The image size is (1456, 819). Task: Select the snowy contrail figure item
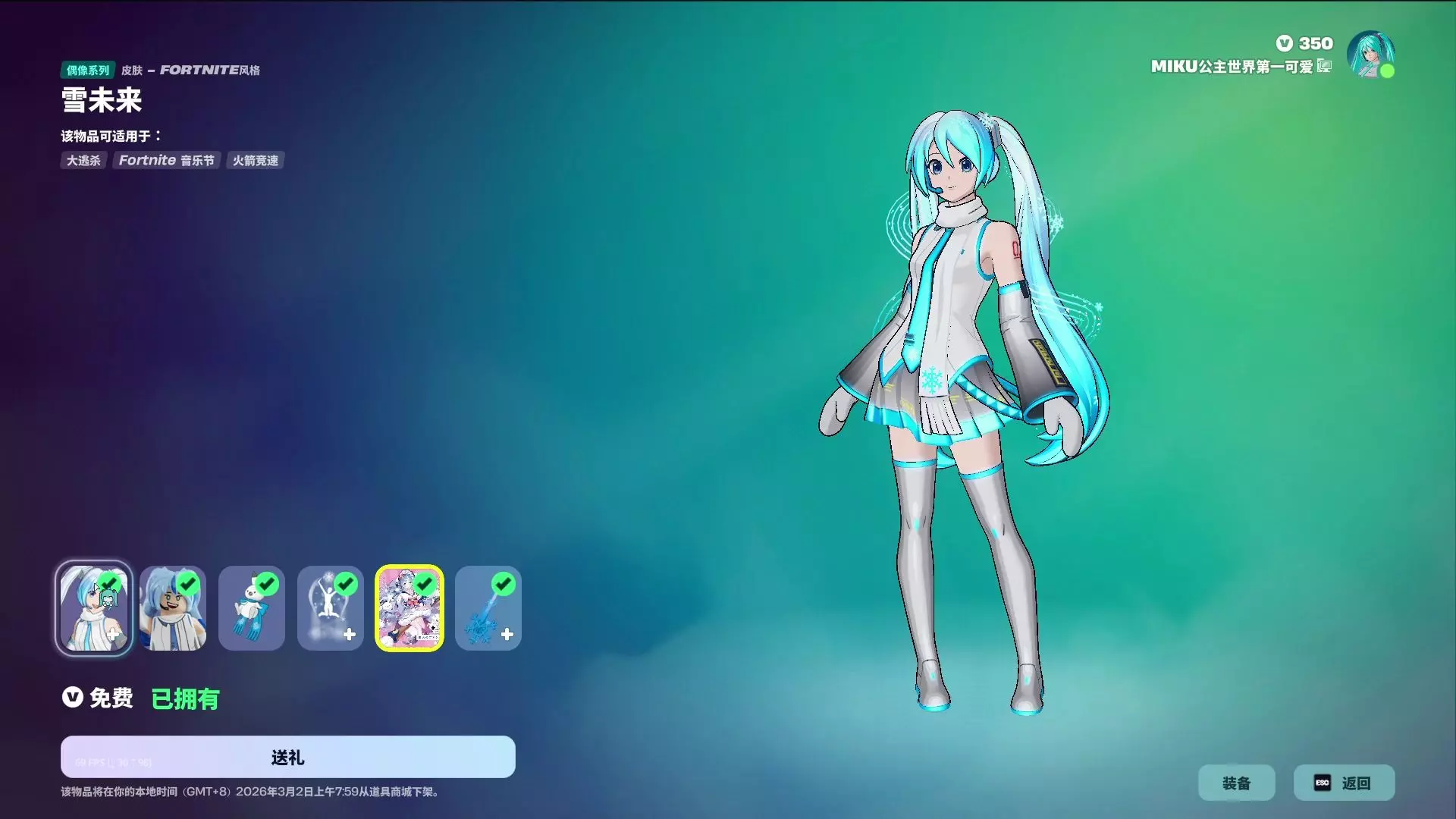330,608
